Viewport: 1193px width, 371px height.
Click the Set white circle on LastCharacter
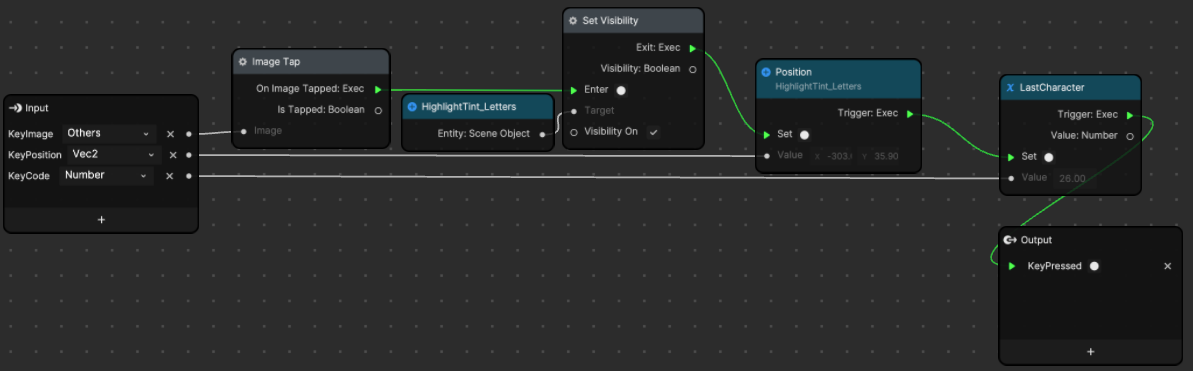[x=1048, y=157]
